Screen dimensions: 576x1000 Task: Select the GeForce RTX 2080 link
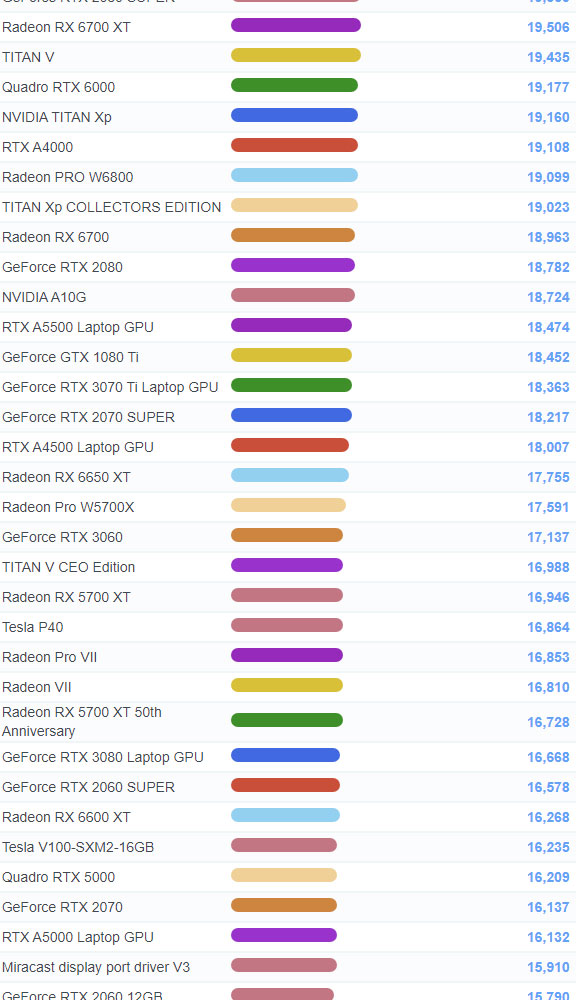pyautogui.click(x=63, y=267)
